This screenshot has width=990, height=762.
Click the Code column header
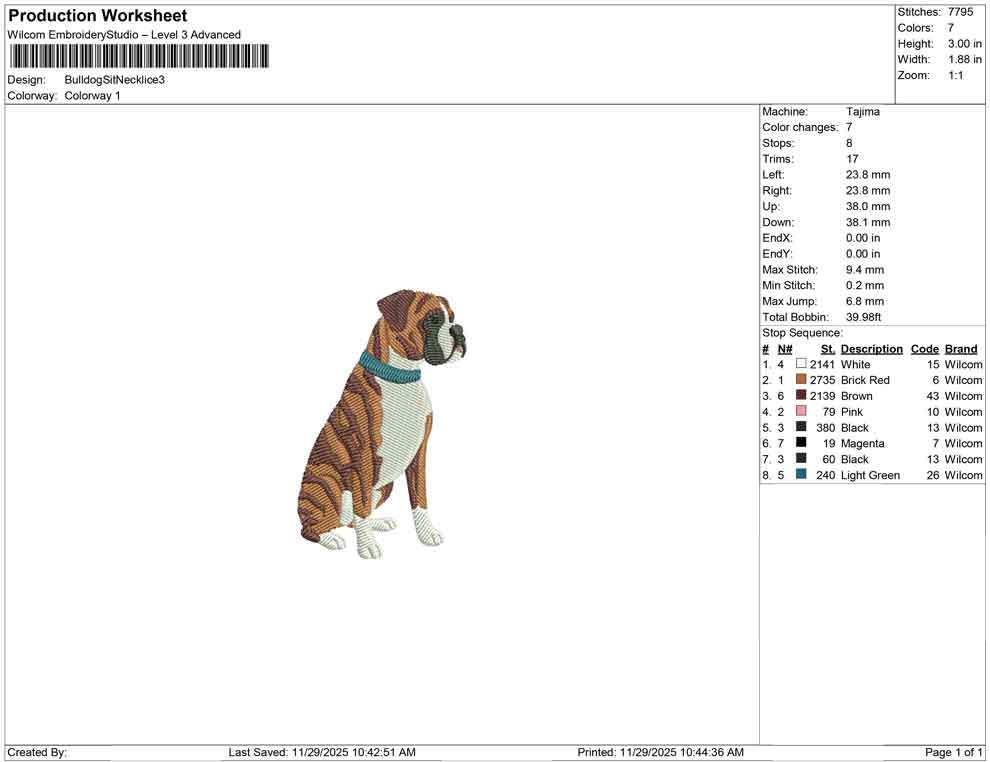click(924, 349)
